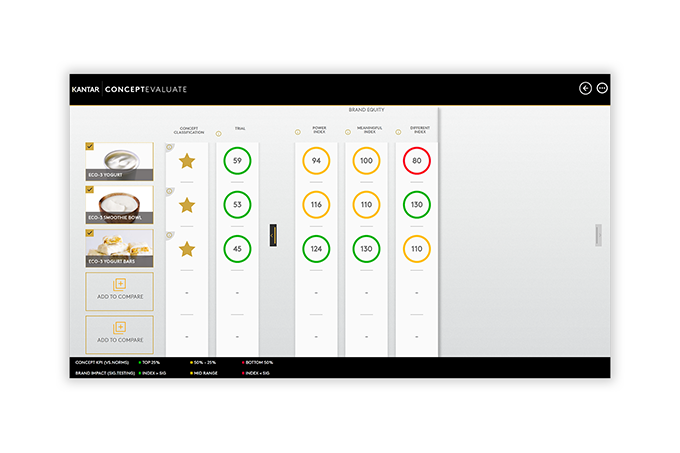Uncheck the Eco-3 Smoothie Bowl checkbox
Screen dimensions: 680x453
[90, 189]
